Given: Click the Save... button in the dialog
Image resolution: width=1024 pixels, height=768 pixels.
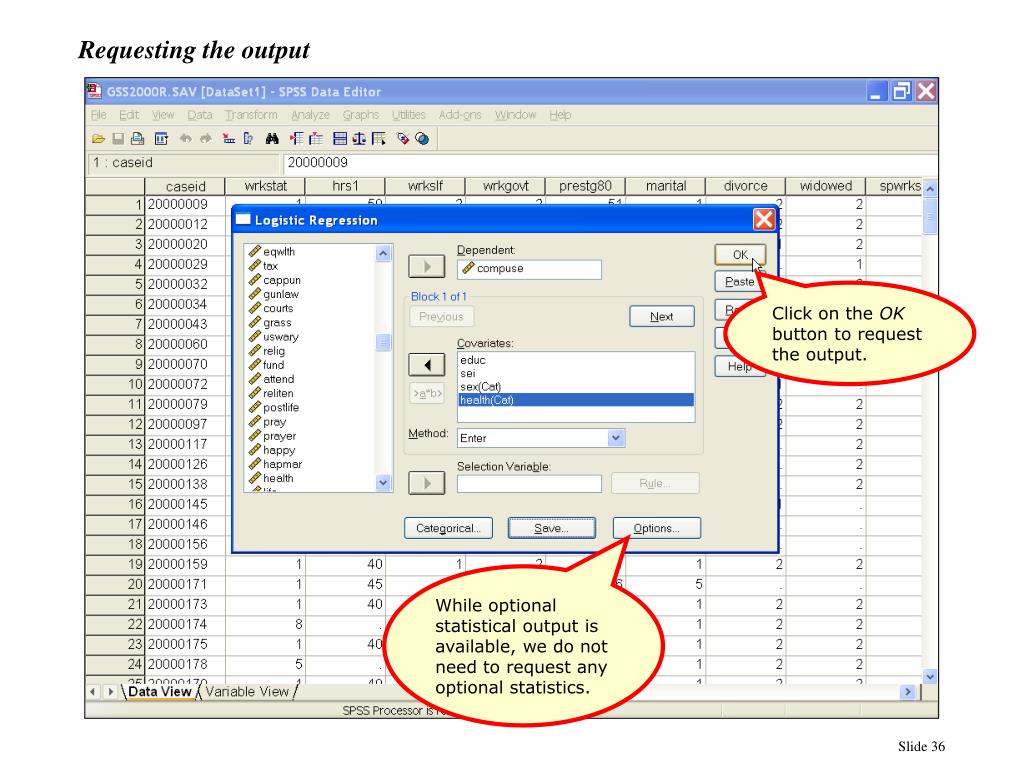Looking at the screenshot, I should point(552,528).
